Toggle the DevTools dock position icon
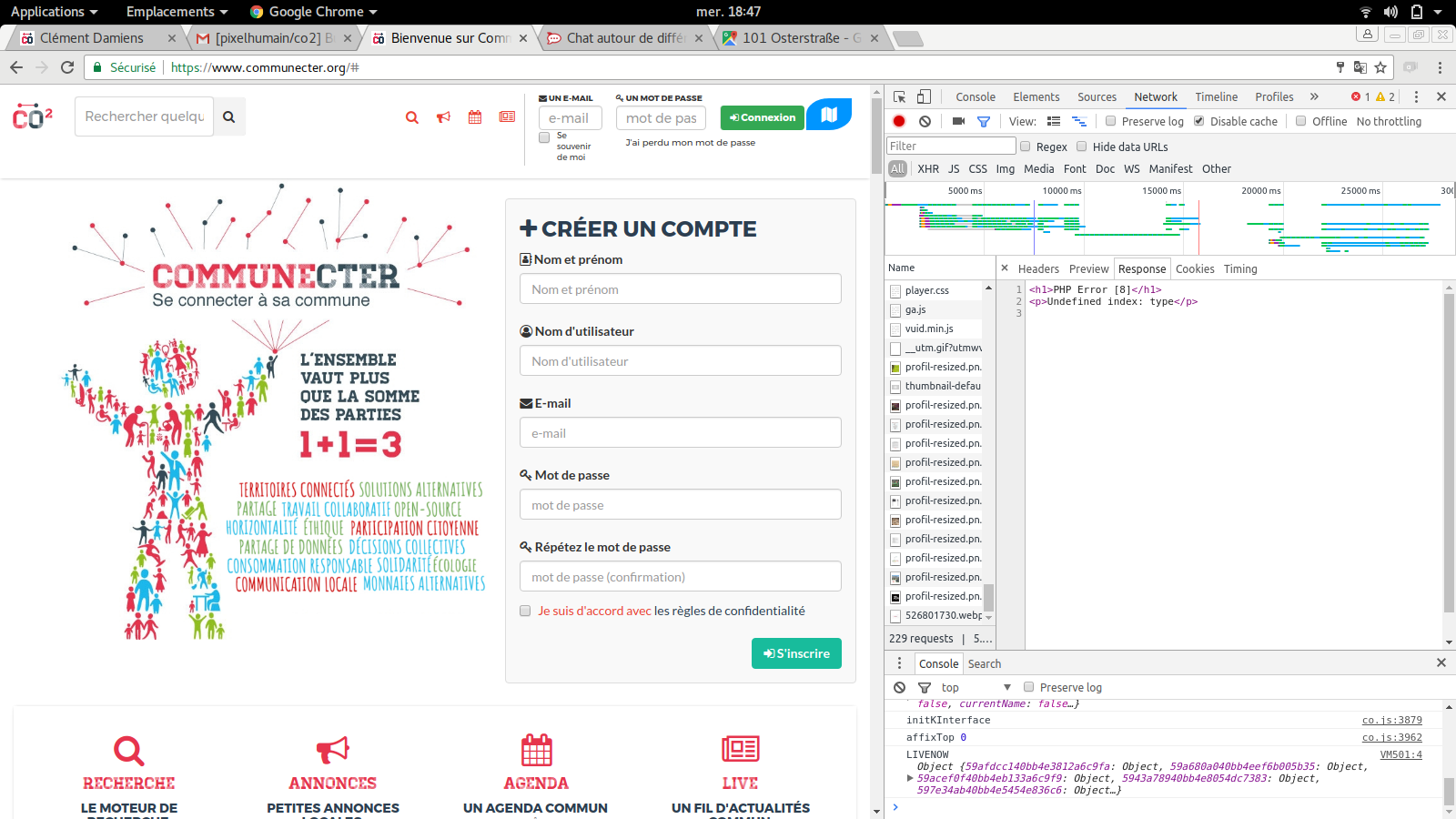The image size is (1456, 819). tap(924, 96)
